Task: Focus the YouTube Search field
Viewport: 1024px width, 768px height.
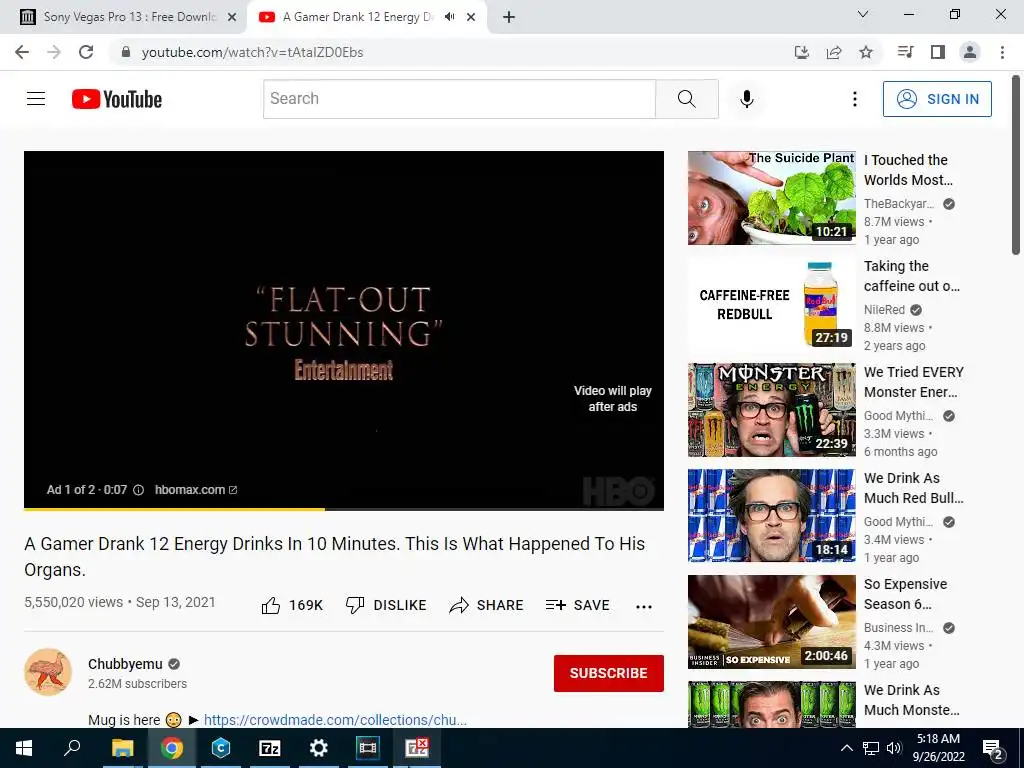Action: pyautogui.click(x=459, y=99)
